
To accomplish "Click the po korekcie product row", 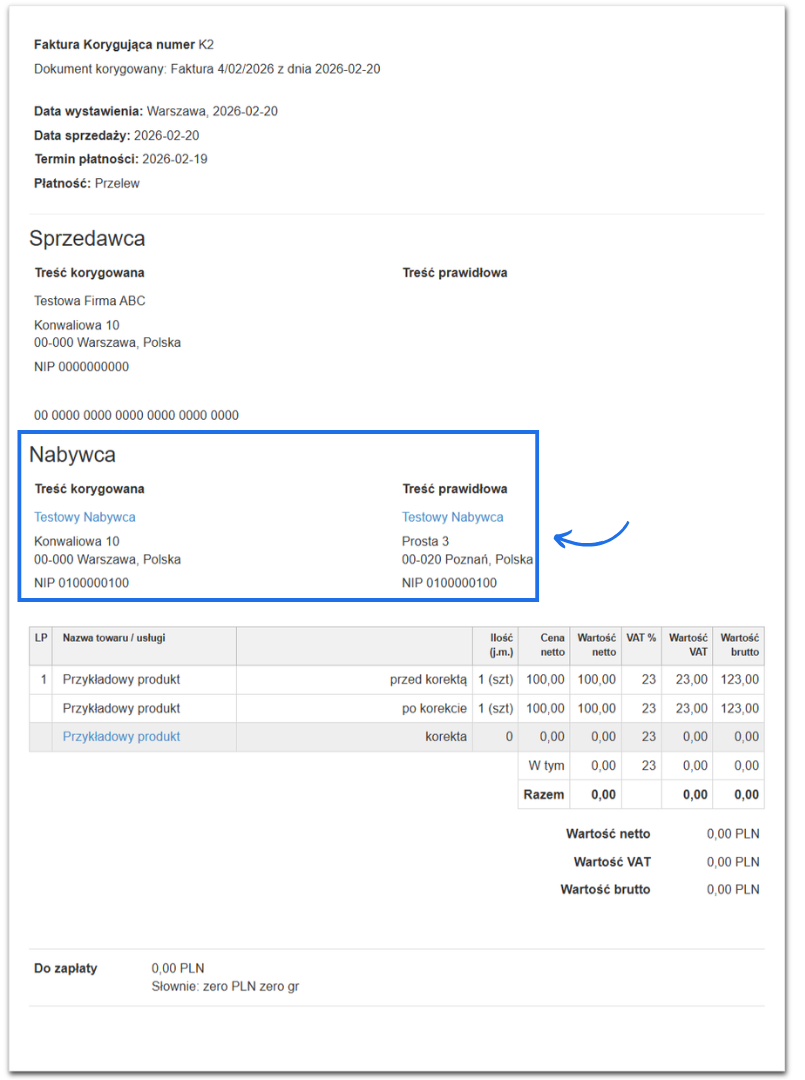I will 397,709.
